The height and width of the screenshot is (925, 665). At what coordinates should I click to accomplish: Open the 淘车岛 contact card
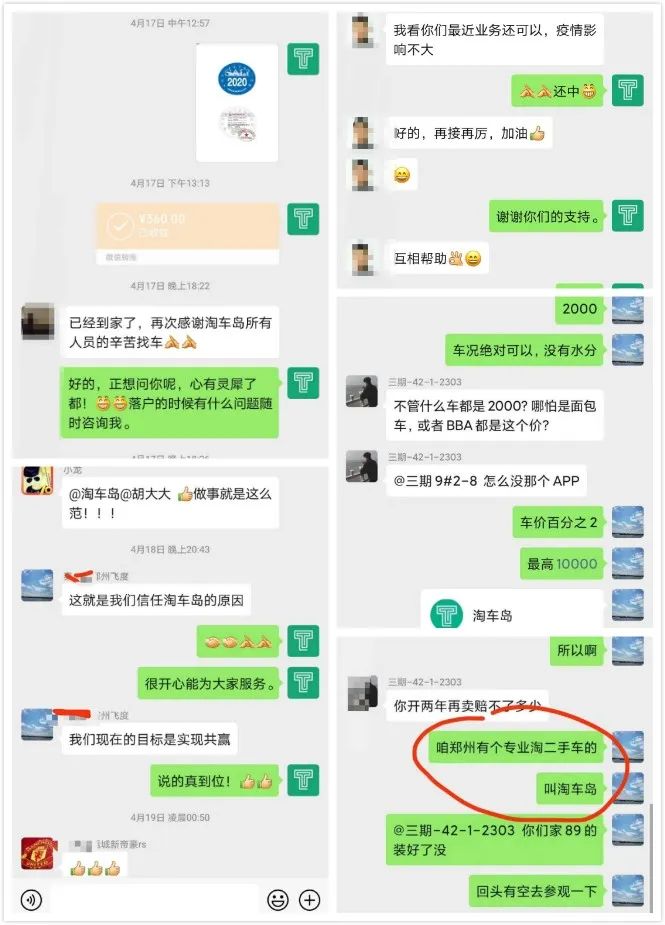512,610
